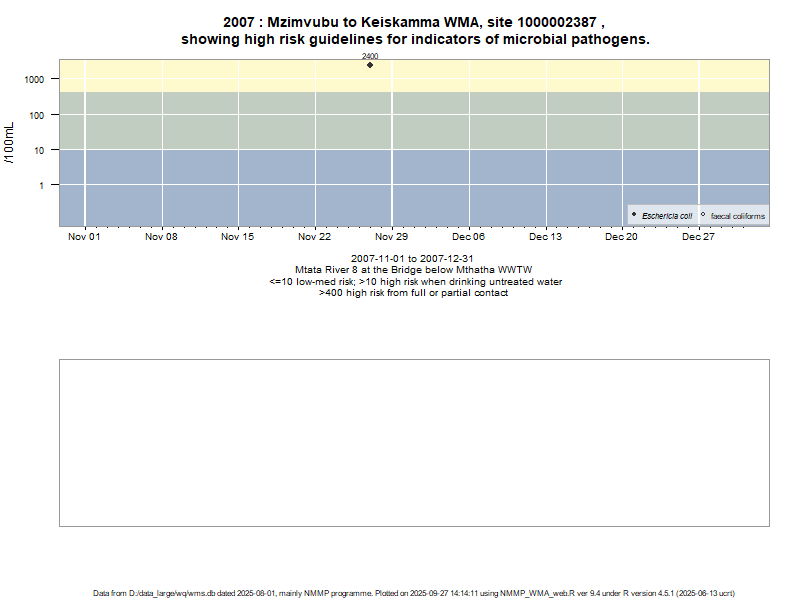The width and height of the screenshot is (800, 600).
Task: Click the 'Nov 29' x-axis date label
Action: [x=392, y=237]
